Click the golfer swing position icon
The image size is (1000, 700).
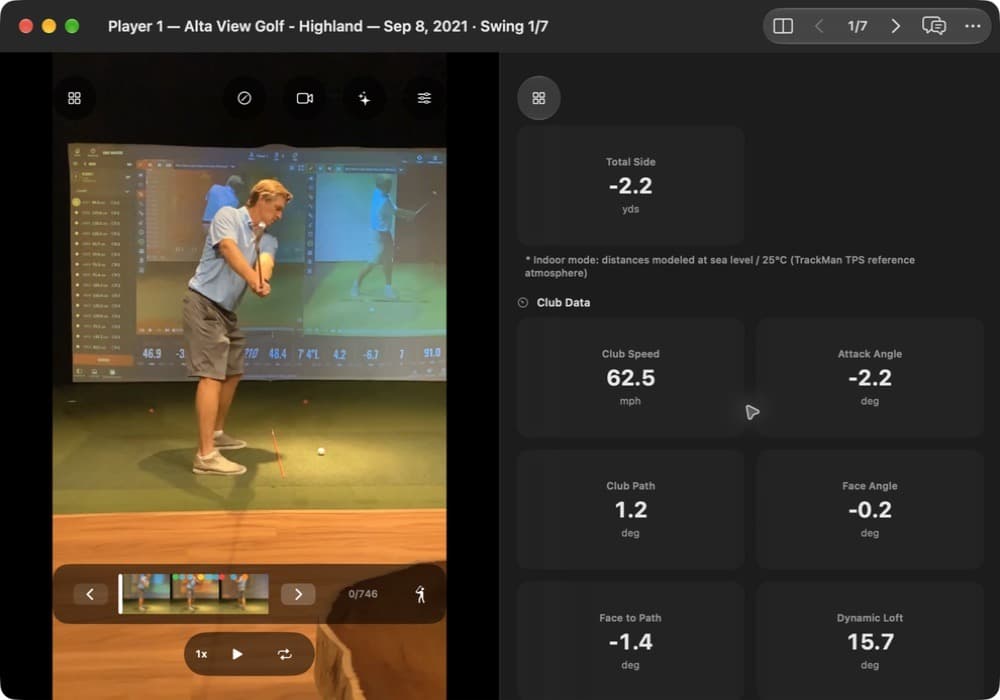click(420, 594)
